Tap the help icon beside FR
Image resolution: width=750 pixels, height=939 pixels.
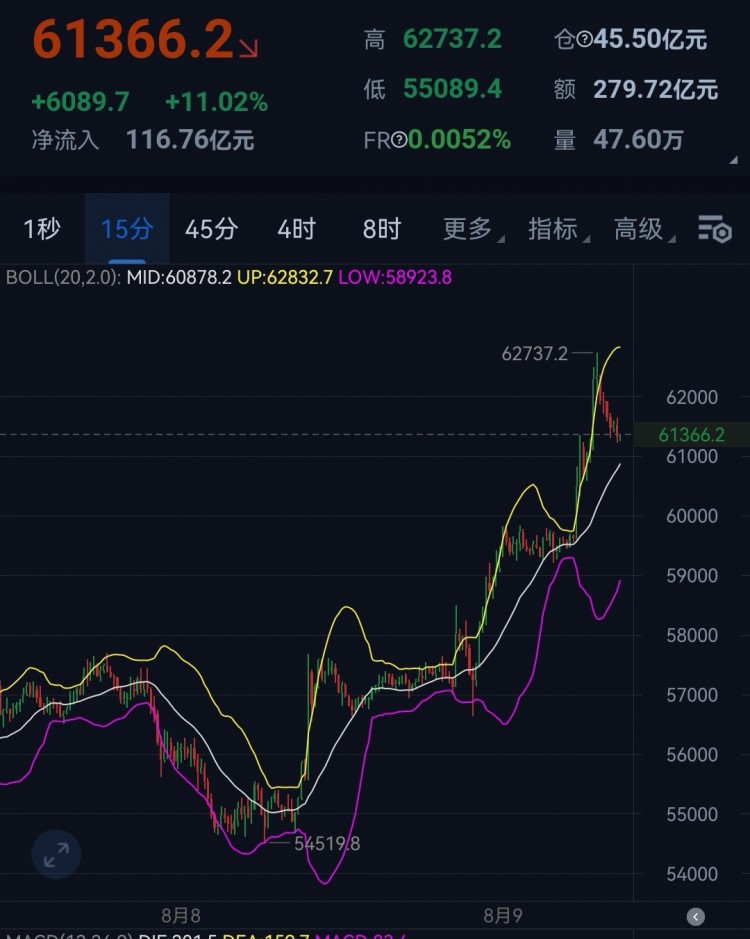pos(399,140)
